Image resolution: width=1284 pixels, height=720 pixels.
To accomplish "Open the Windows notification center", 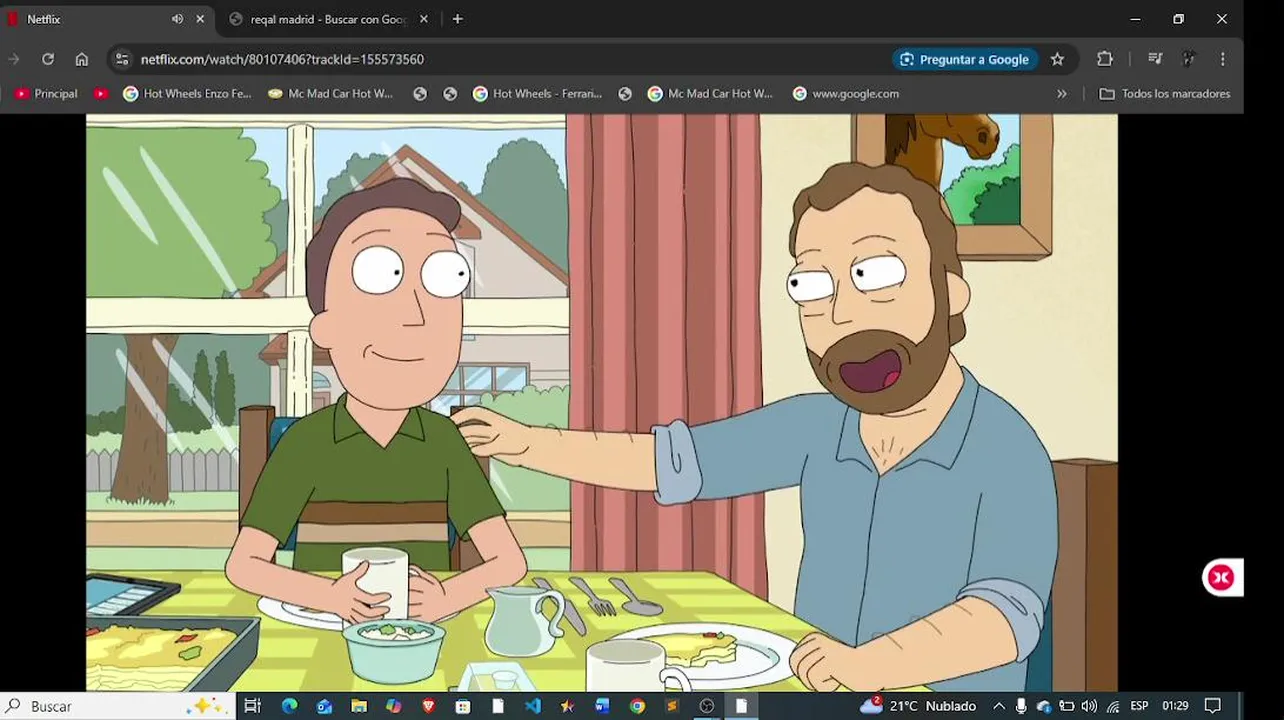I will (x=1213, y=706).
